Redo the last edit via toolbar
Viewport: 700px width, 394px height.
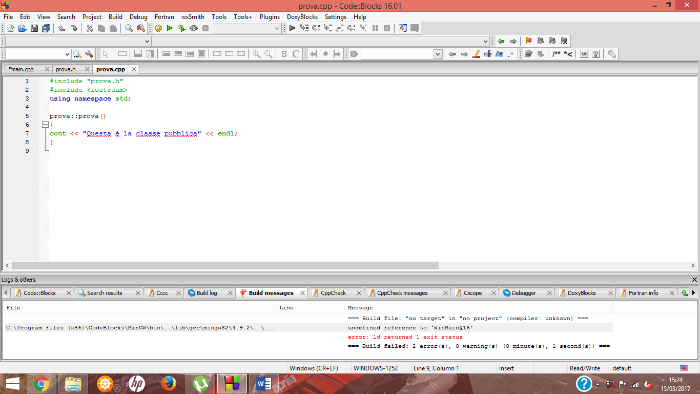click(74, 28)
